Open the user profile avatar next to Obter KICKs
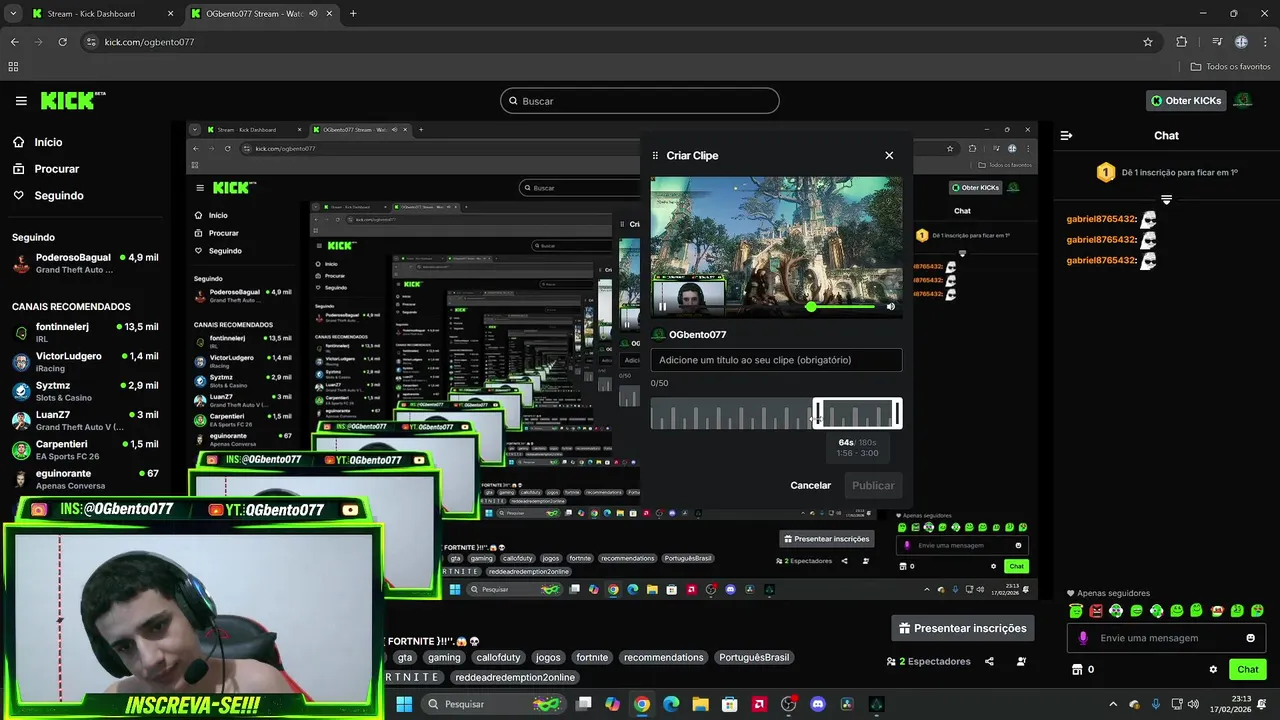The image size is (1280, 720). [1243, 100]
